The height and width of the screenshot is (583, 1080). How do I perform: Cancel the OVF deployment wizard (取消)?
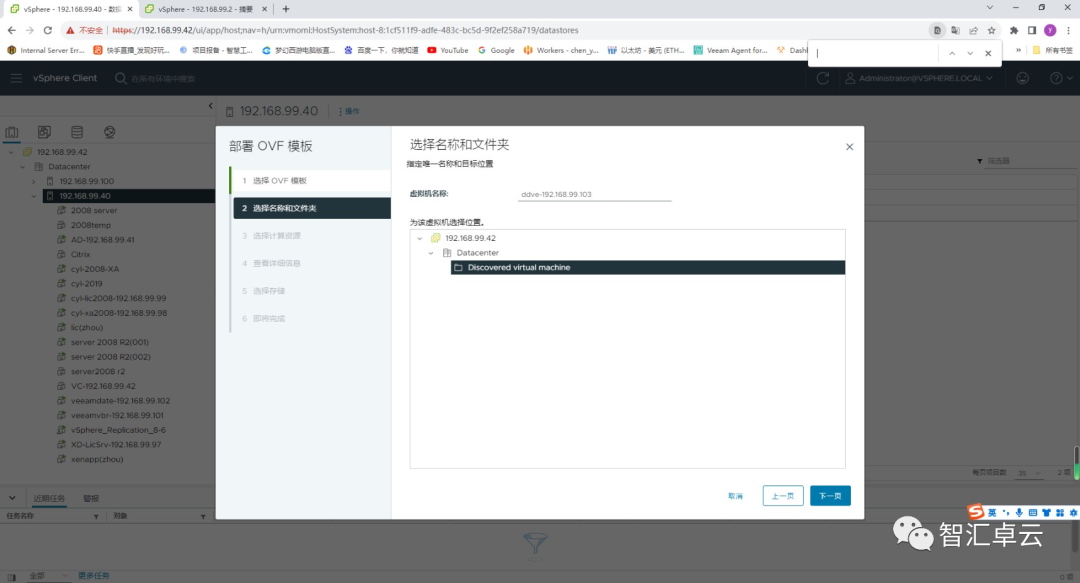(736, 496)
